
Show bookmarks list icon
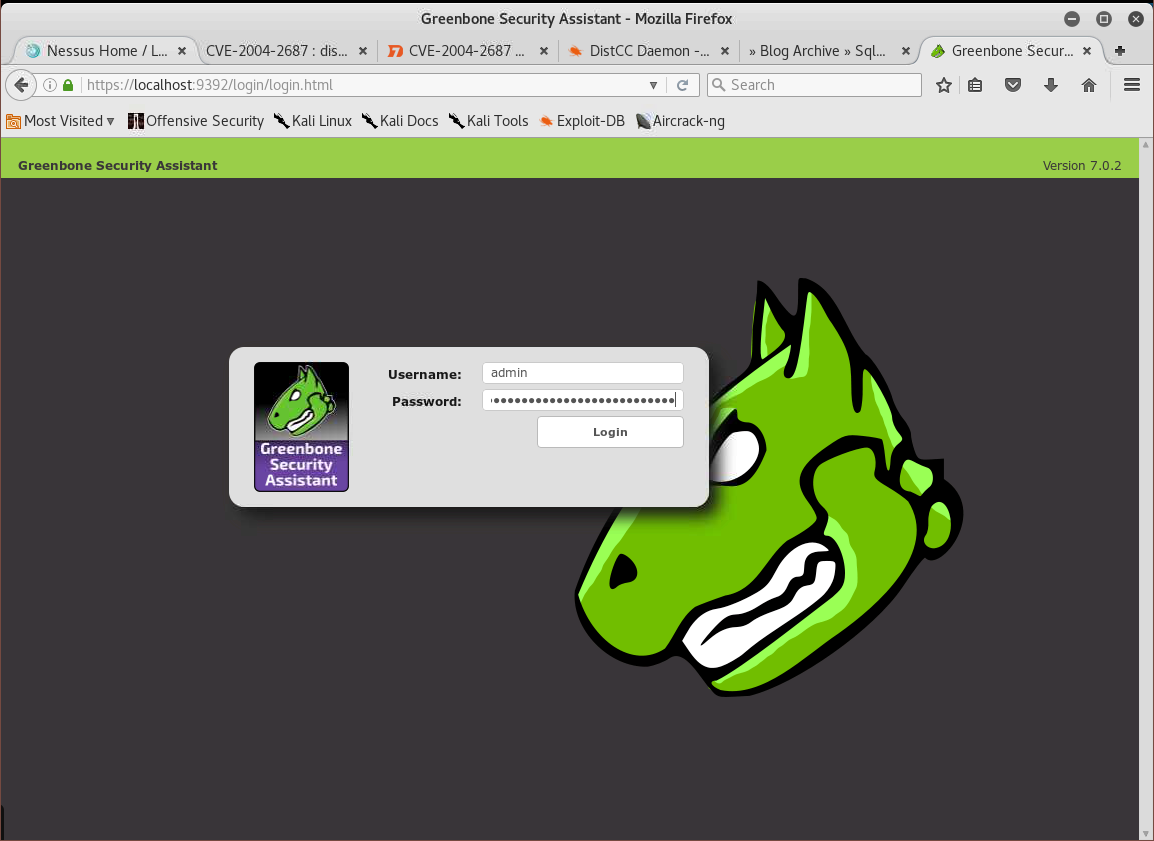click(975, 85)
